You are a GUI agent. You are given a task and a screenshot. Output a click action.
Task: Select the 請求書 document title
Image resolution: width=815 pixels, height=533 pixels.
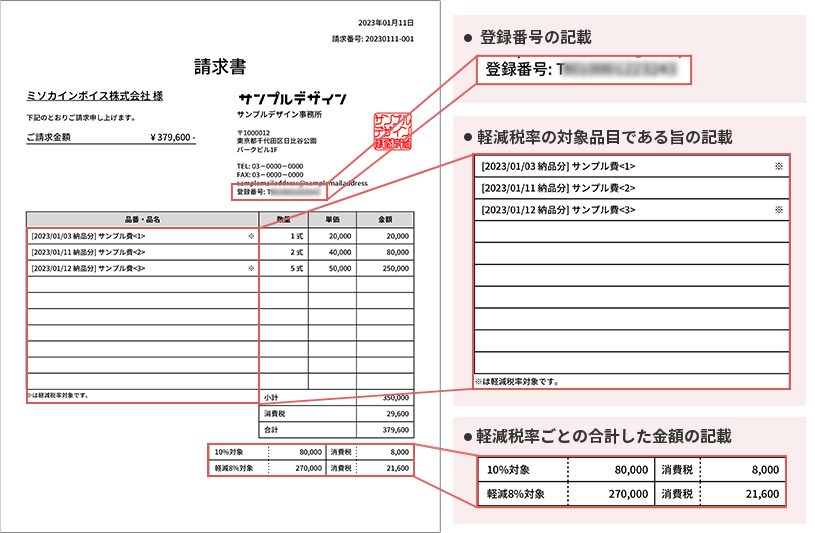click(221, 67)
